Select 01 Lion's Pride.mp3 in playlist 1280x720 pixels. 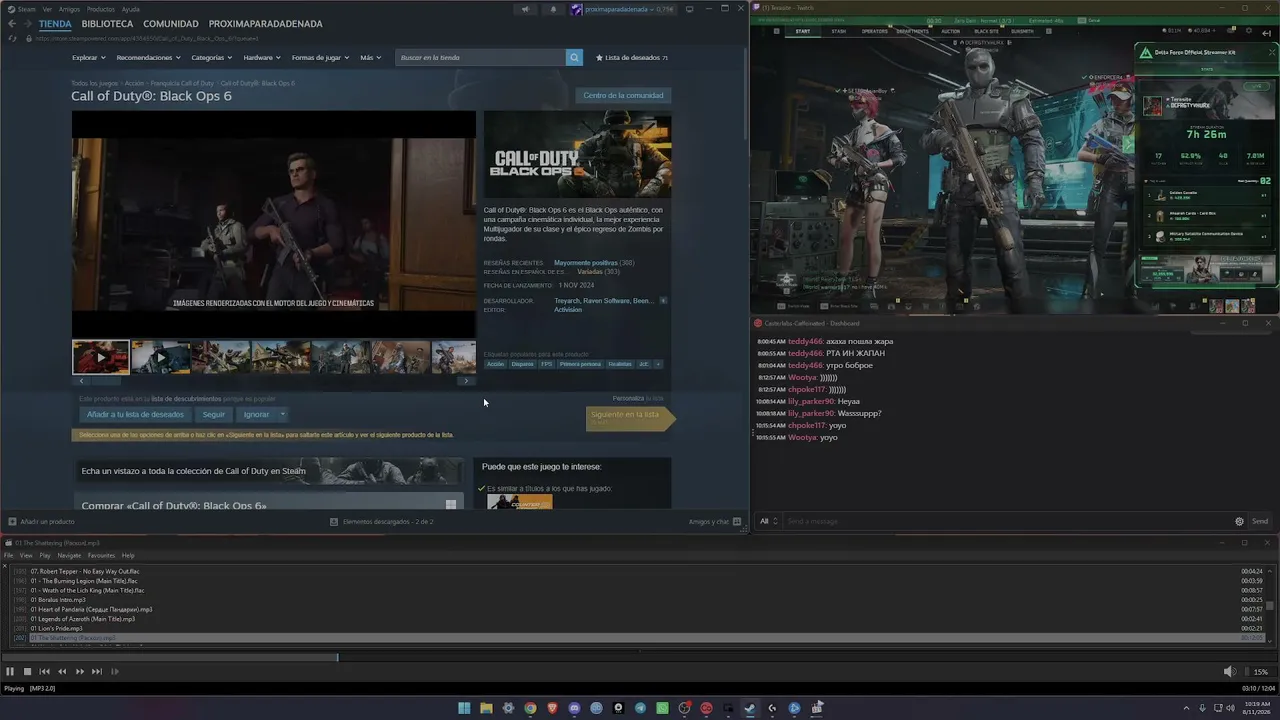(x=56, y=628)
